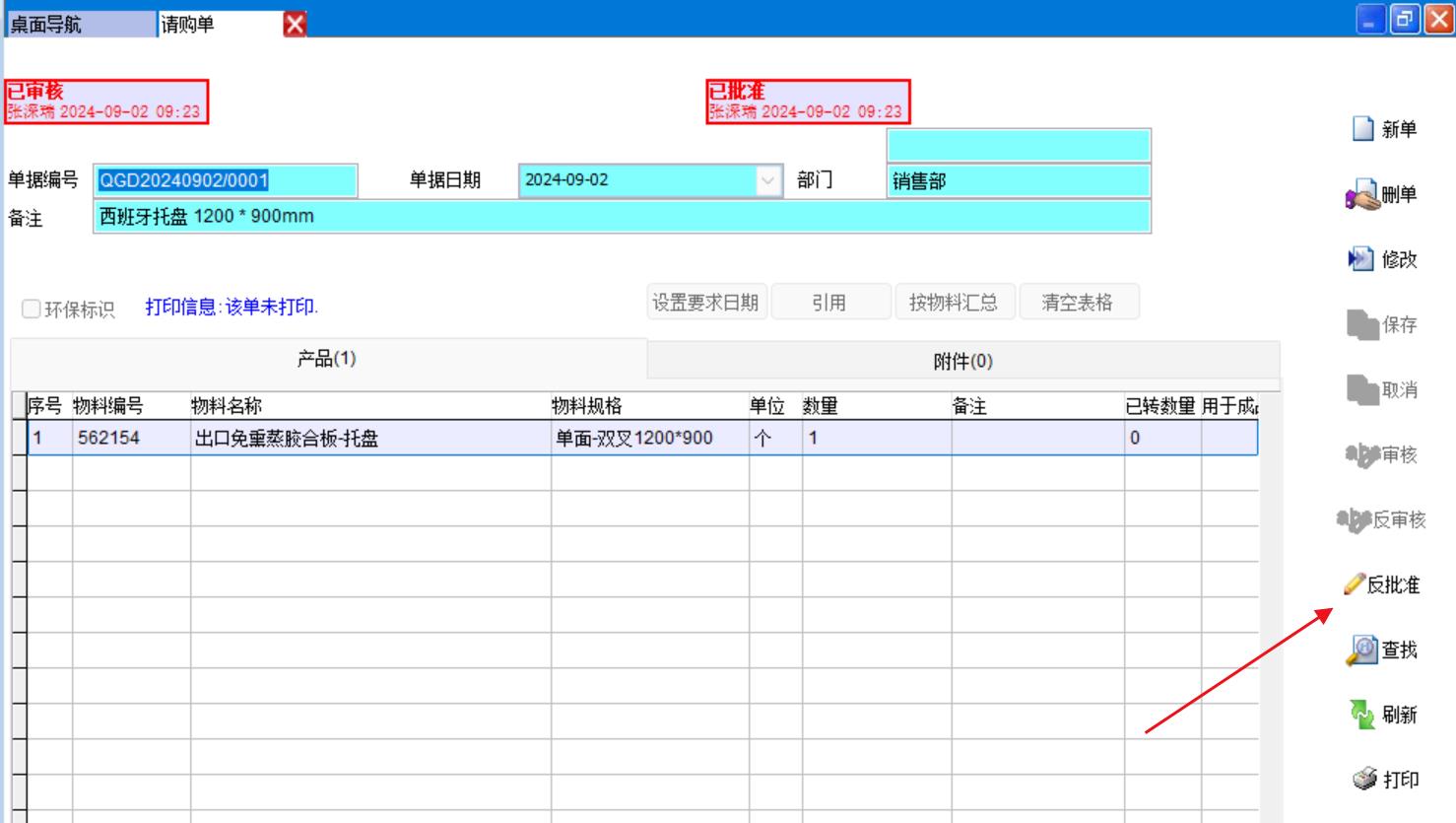This screenshot has width=1456, height=823.
Task: Click the 反批准 pencil icon
Action: [1355, 584]
